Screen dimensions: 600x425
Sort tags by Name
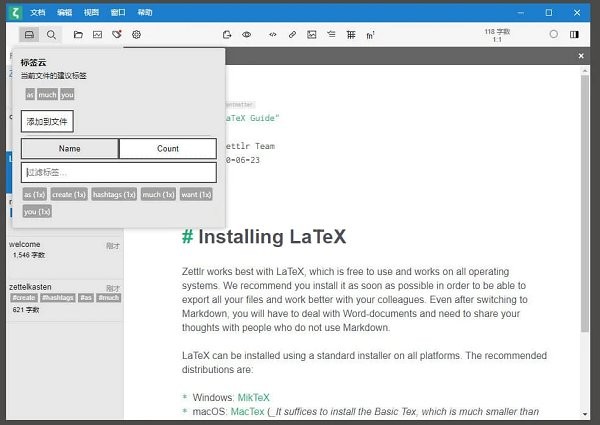[69, 149]
